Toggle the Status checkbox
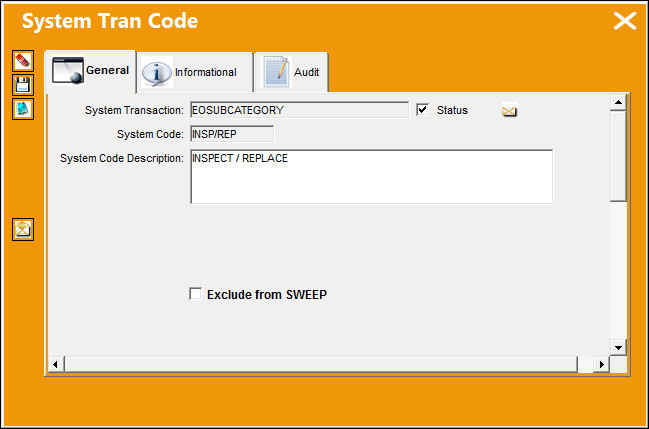This screenshot has height=429, width=649. coord(422,110)
